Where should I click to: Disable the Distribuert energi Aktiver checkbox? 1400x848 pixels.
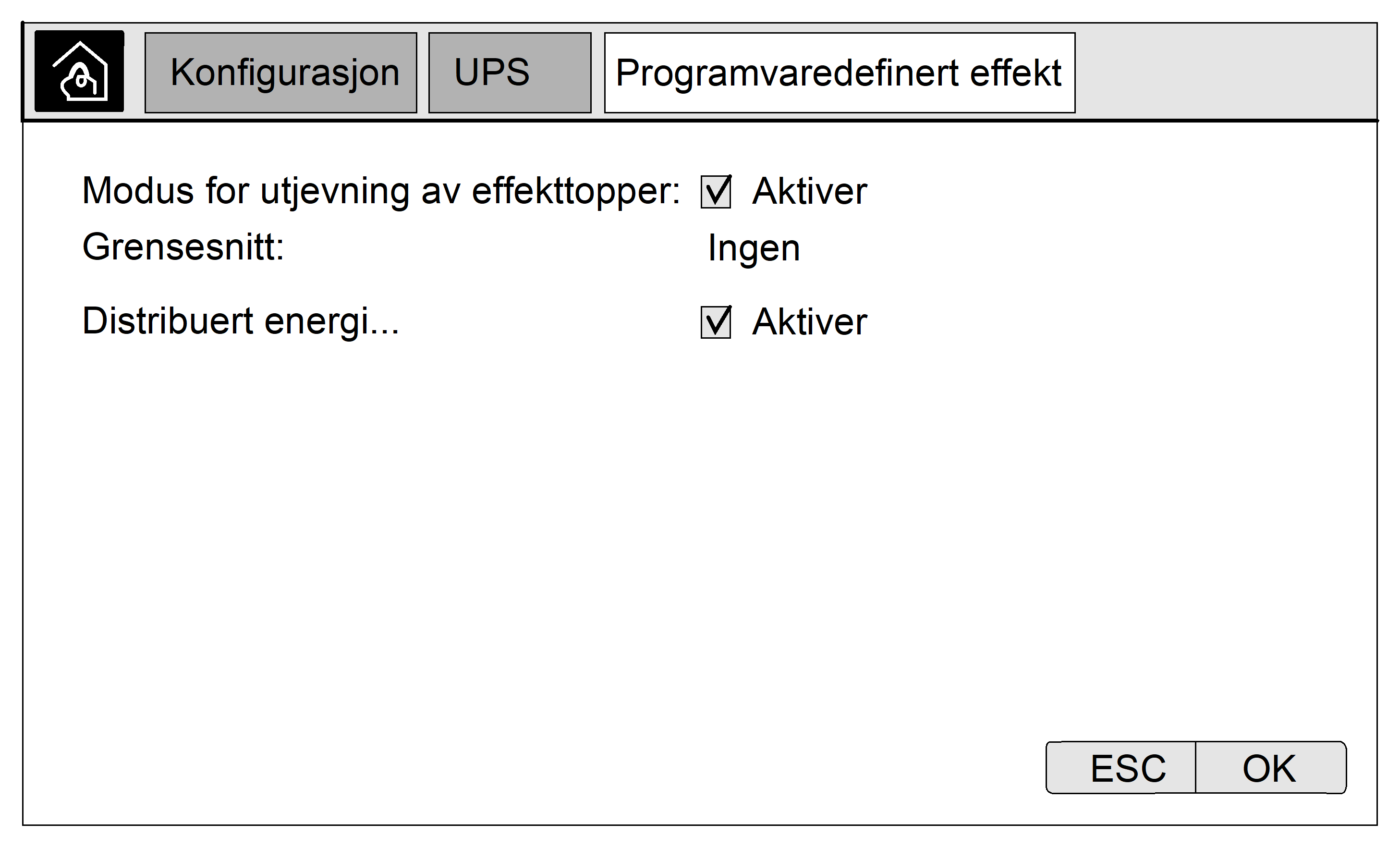(x=715, y=322)
